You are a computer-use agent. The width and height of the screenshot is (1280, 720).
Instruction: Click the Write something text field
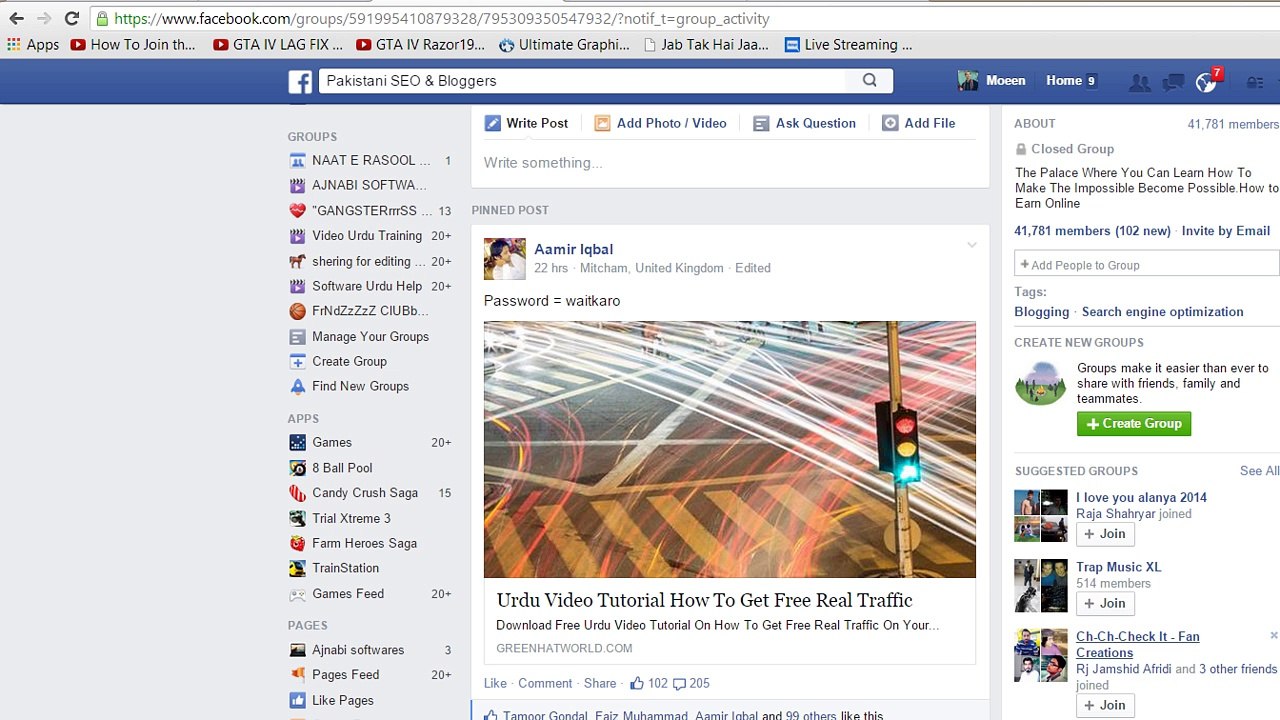point(730,163)
